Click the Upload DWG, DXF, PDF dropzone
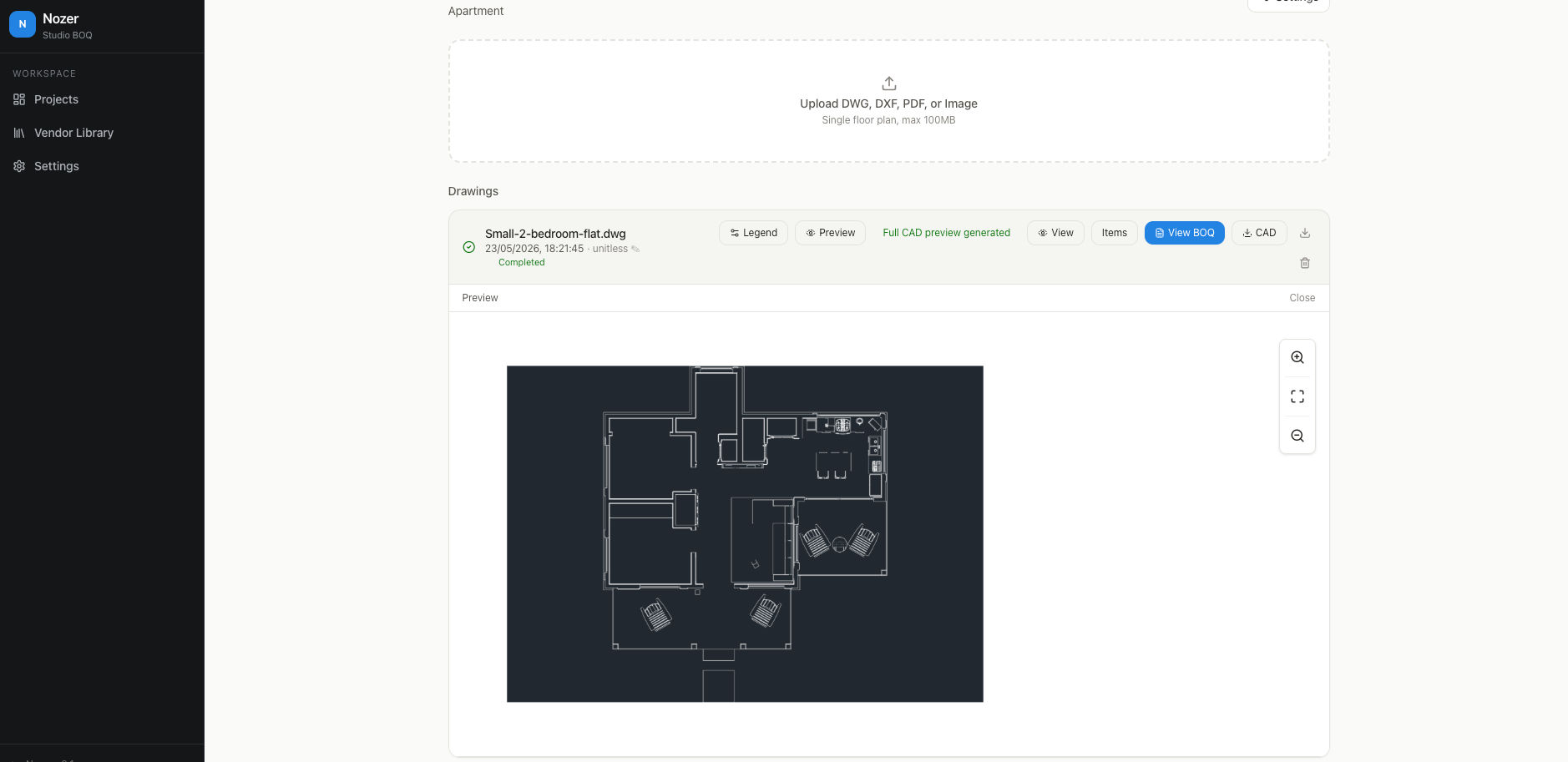The image size is (1568, 762). tap(888, 101)
